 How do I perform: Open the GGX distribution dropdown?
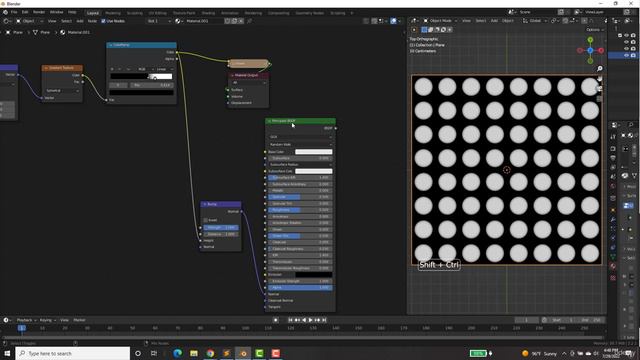pyautogui.click(x=300, y=137)
